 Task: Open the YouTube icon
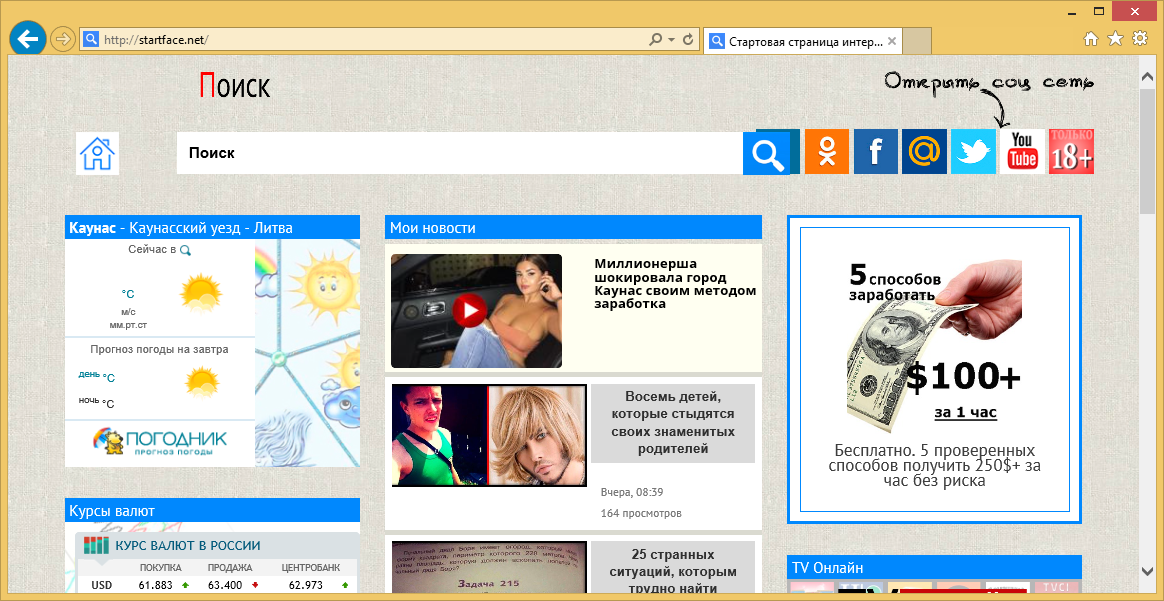click(1022, 151)
